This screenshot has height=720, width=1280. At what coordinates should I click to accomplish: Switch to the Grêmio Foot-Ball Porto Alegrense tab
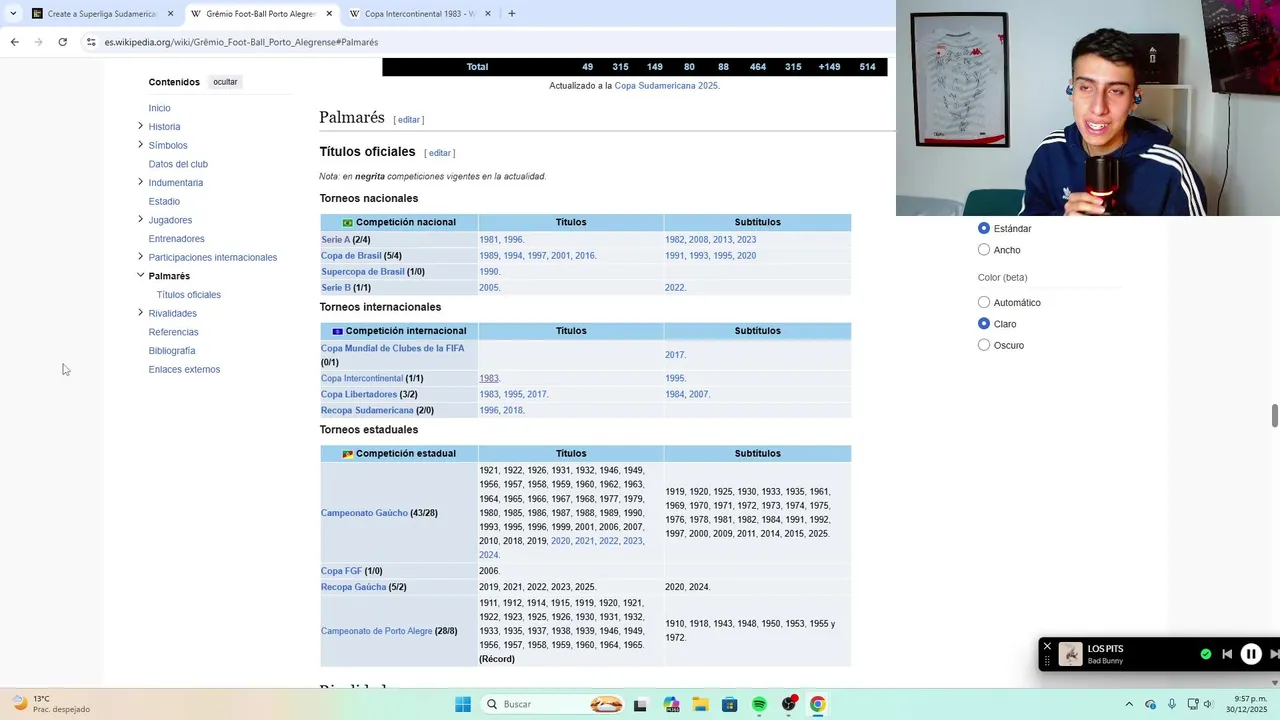pyautogui.click(x=260, y=14)
